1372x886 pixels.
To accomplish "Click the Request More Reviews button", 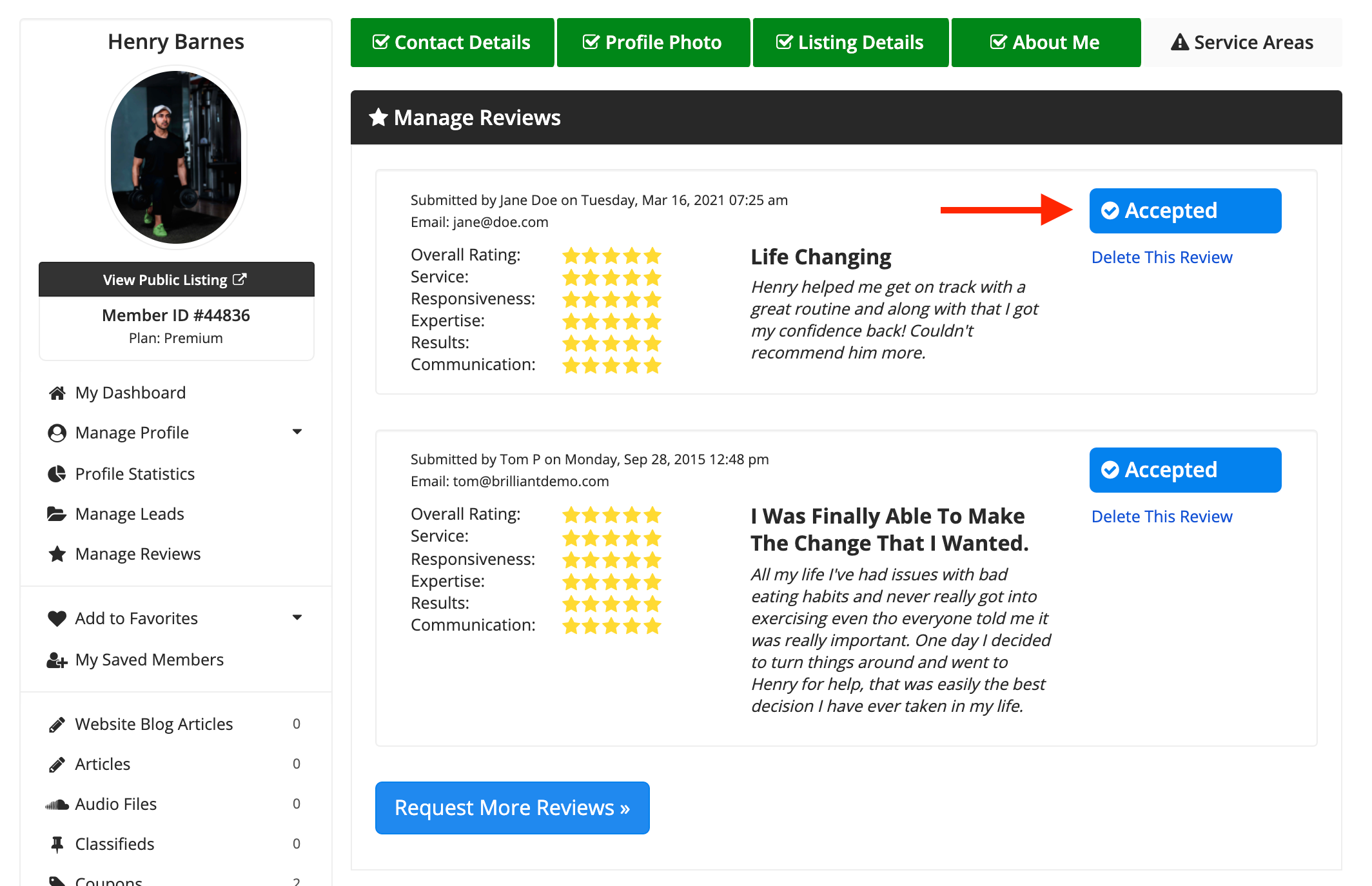I will (x=512, y=807).
